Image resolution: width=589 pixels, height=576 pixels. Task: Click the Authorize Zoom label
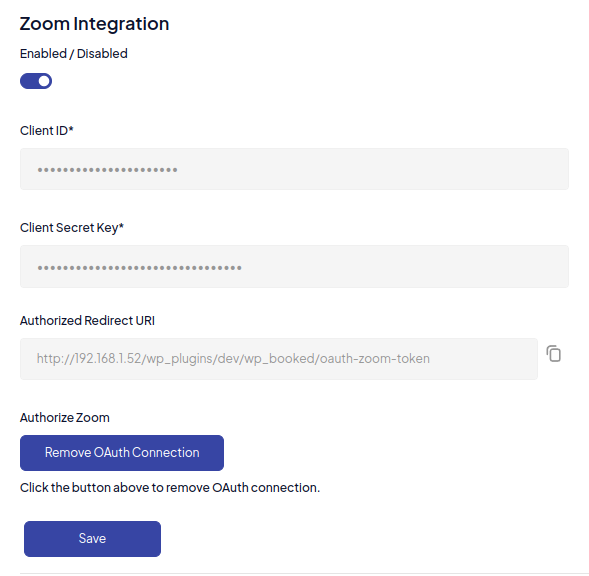(x=65, y=417)
